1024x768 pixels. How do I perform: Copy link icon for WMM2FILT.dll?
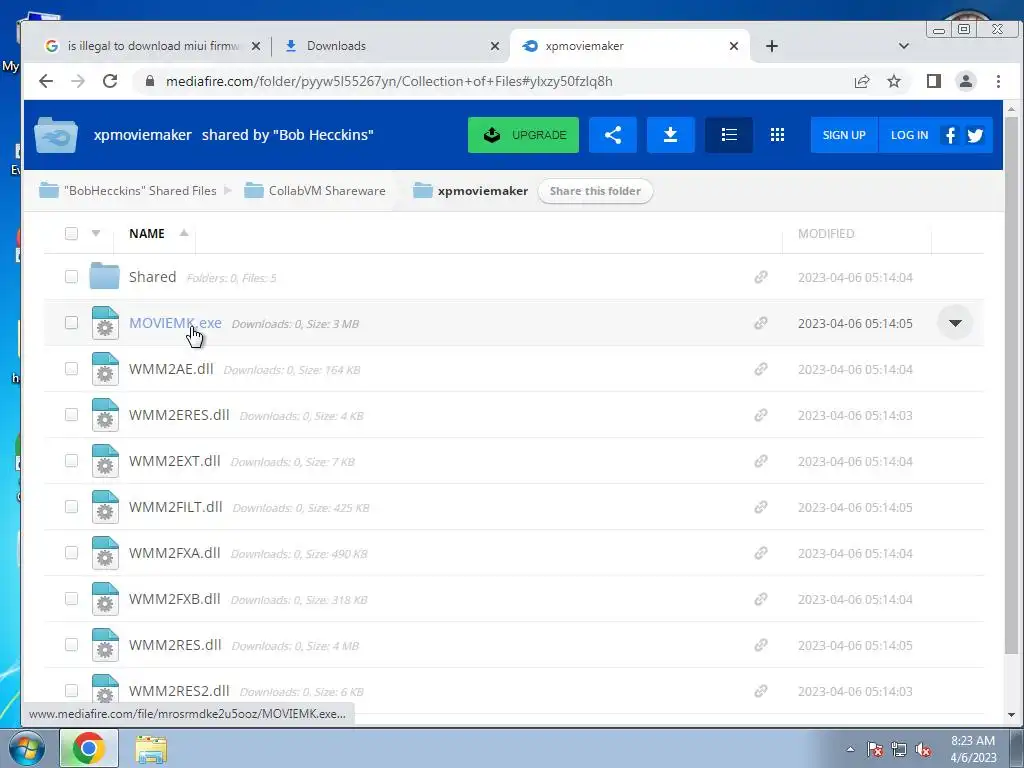(761, 507)
